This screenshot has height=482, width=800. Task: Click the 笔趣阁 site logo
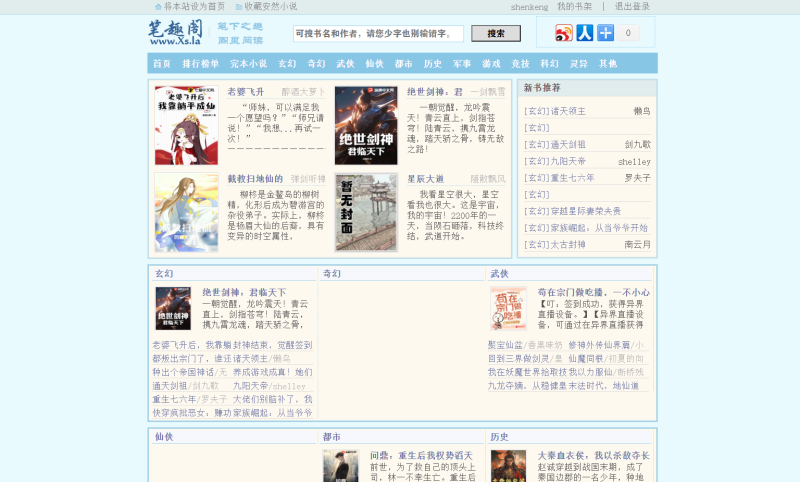[x=176, y=33]
